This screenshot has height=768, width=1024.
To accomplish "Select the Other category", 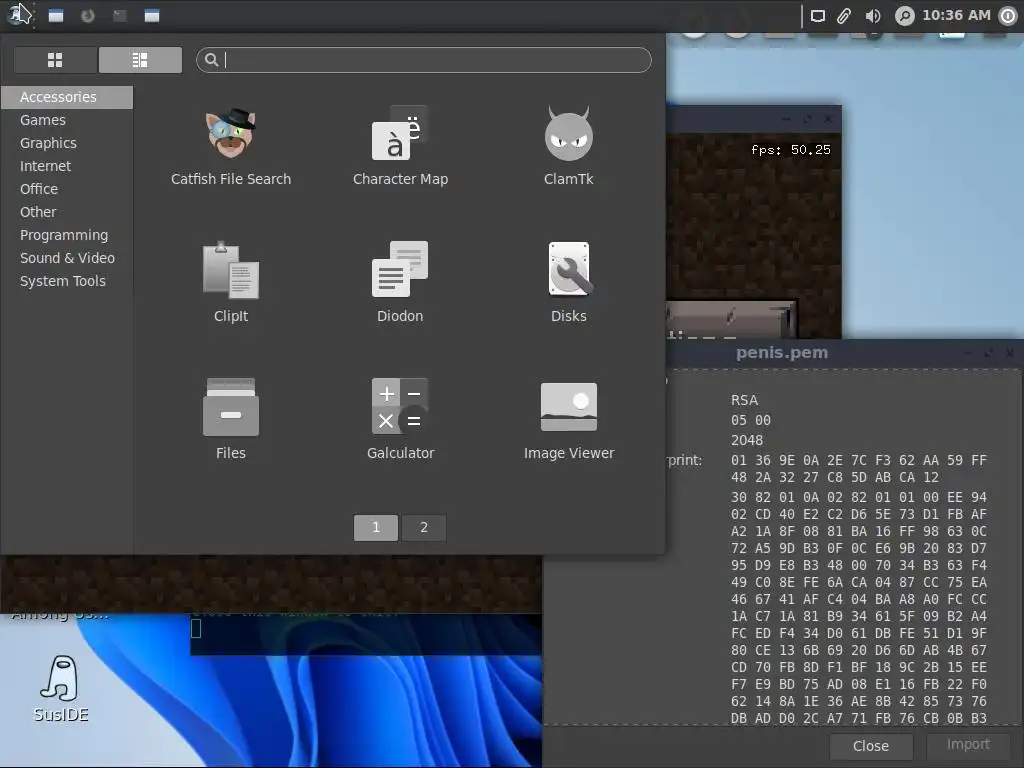I will pos(67,212).
